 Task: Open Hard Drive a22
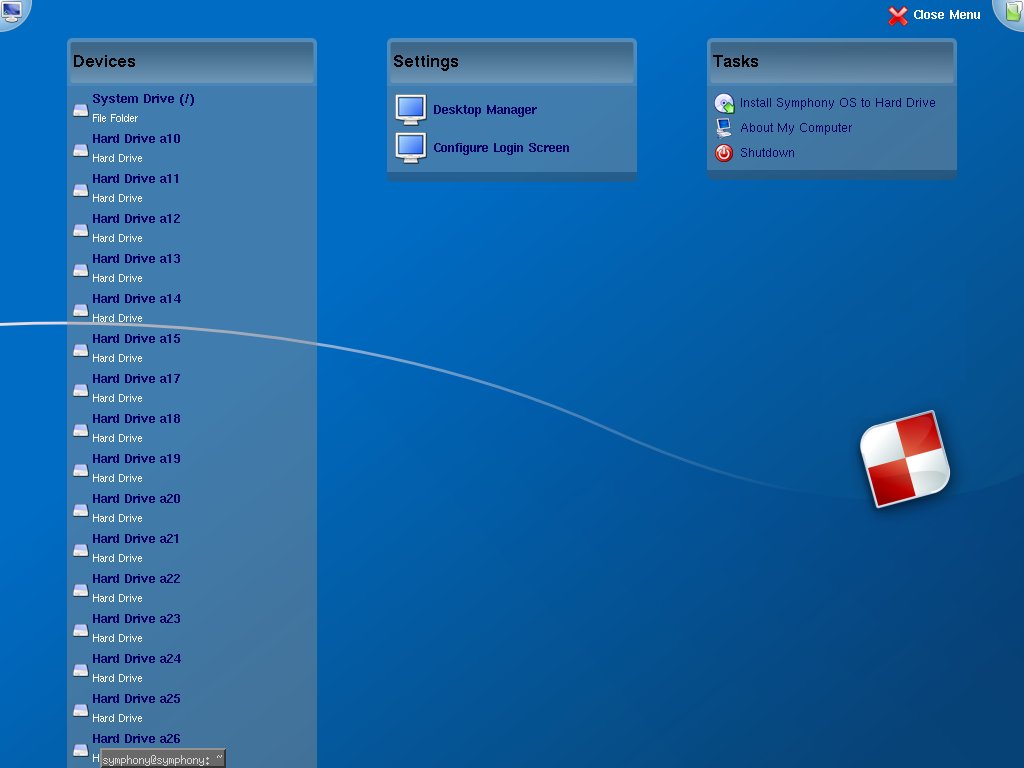(x=136, y=579)
